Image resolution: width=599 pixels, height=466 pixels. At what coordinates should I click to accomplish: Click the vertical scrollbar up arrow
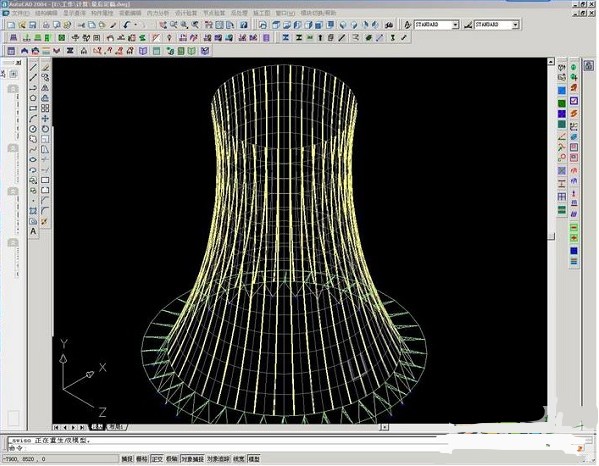[551, 61]
